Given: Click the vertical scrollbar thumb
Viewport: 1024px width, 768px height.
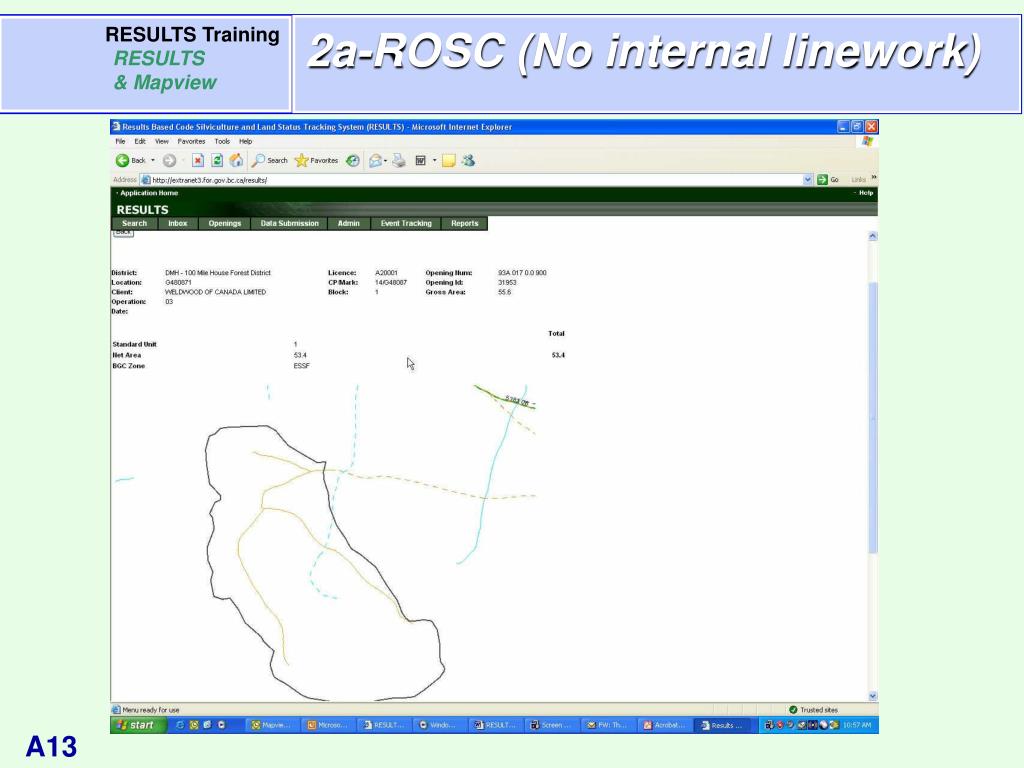Looking at the screenshot, I should click(x=872, y=418).
